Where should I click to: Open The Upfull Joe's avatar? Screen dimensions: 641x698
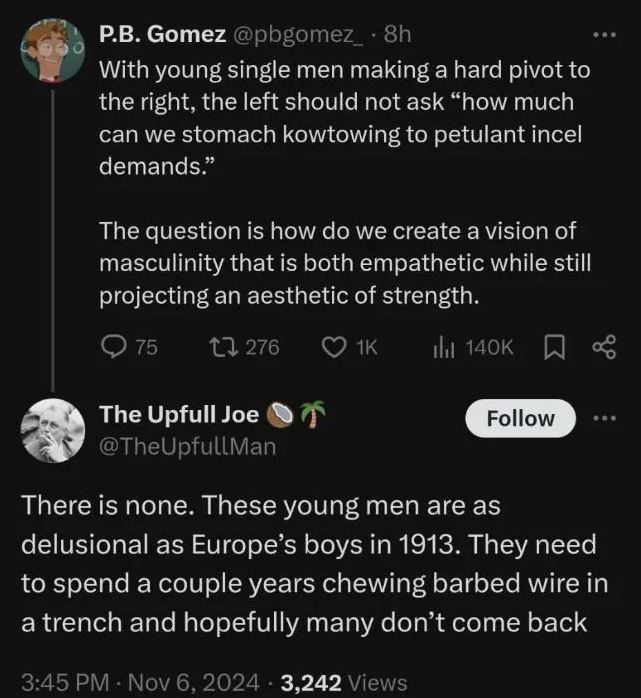pos(53,431)
